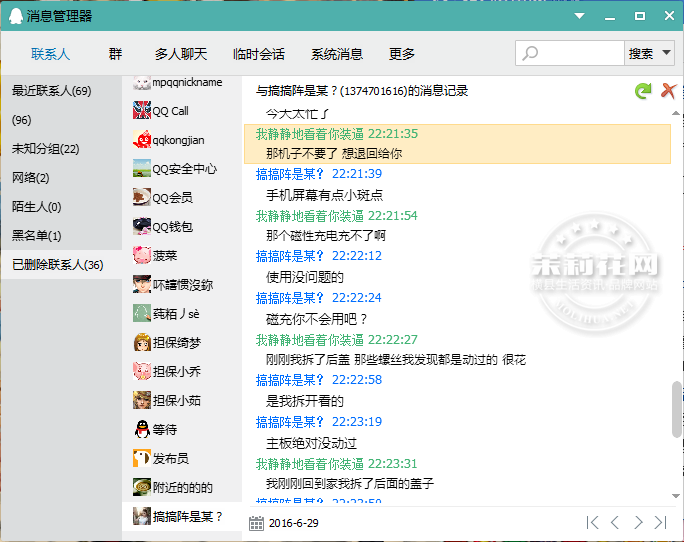Click the QQ钱包 avatar icon
The image size is (684, 542).
click(x=142, y=226)
